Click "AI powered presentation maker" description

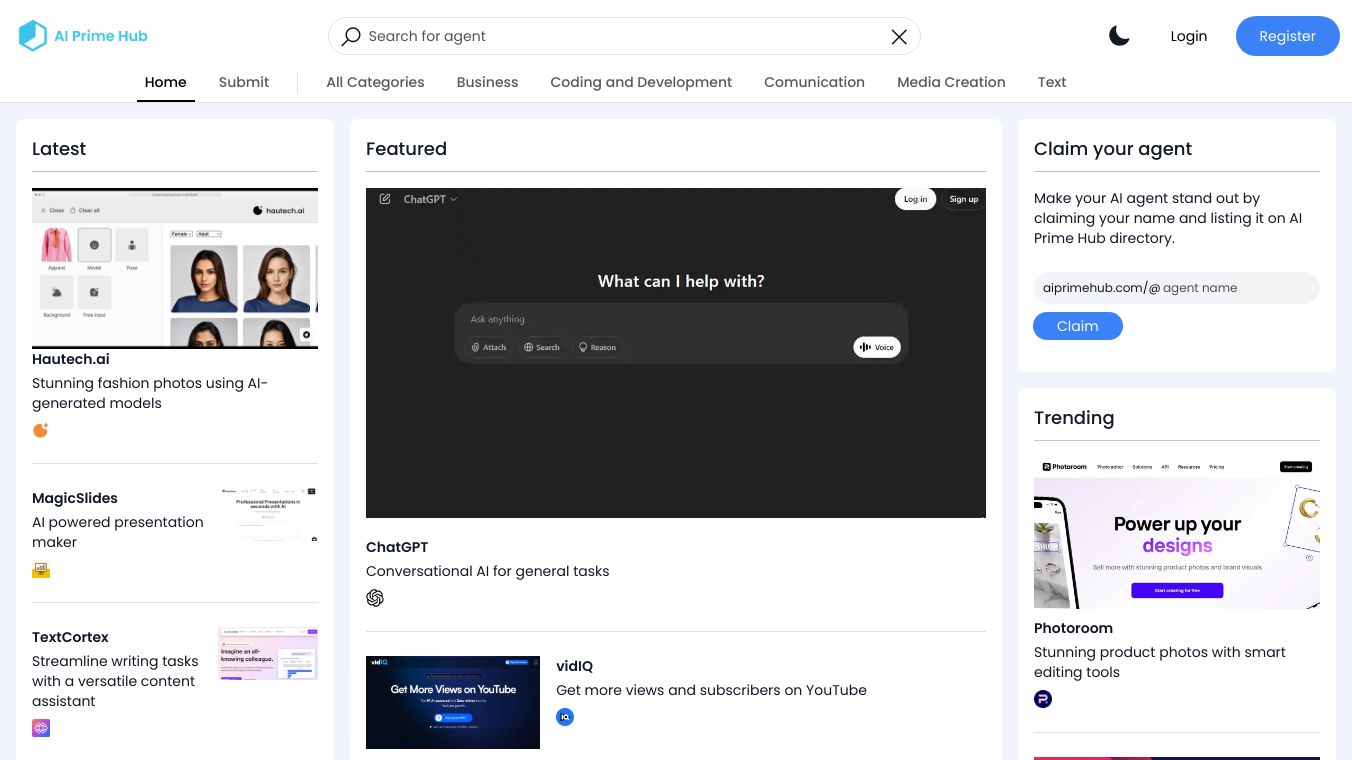[118, 532]
